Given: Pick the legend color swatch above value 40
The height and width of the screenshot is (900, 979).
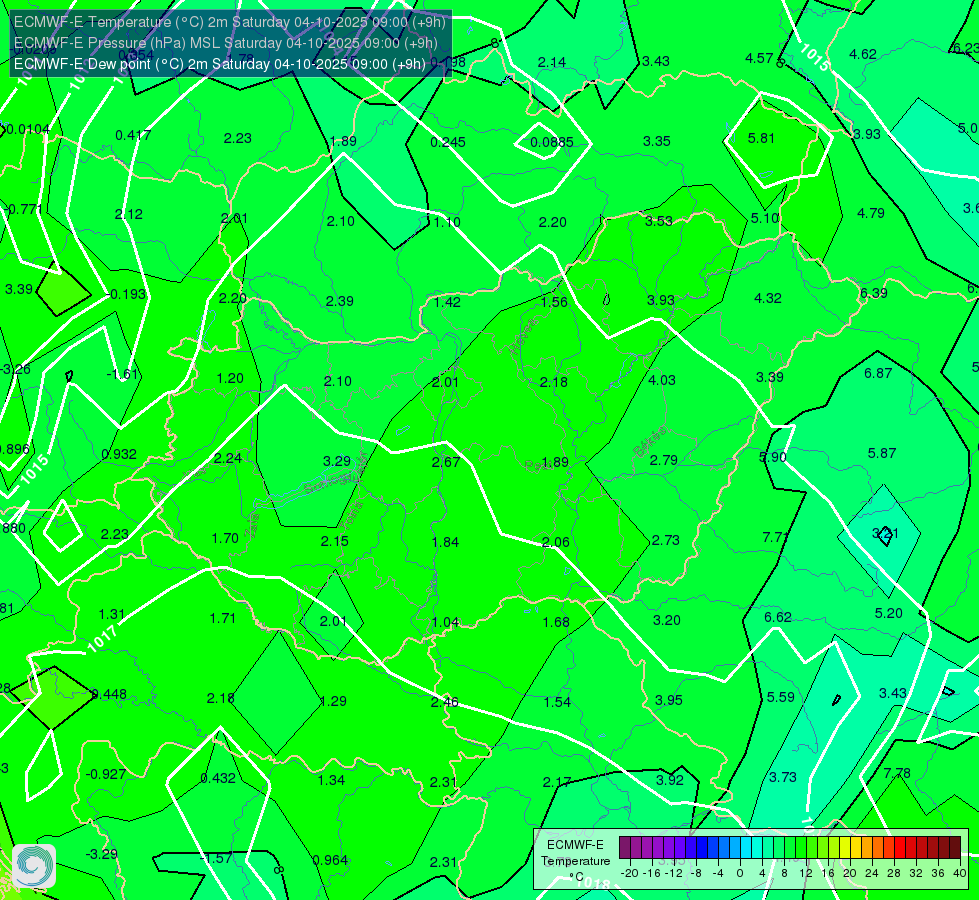Looking at the screenshot, I should [x=955, y=848].
